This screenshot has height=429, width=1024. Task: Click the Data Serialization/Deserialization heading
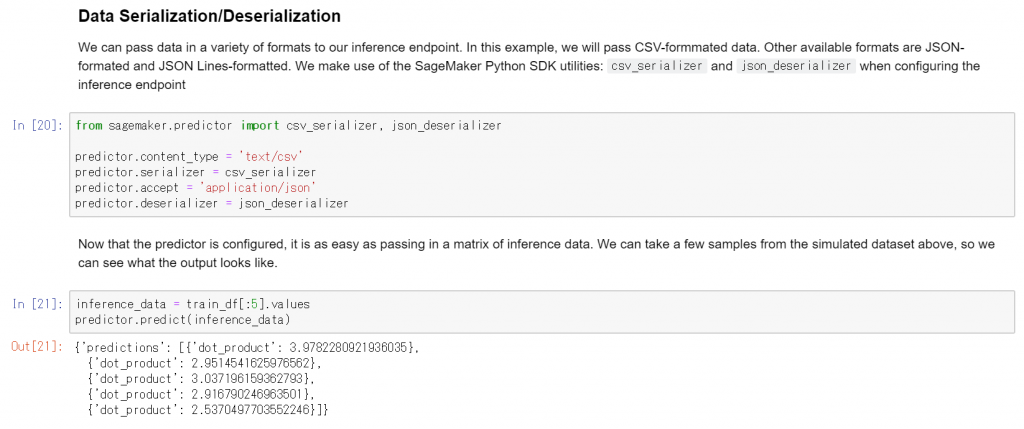click(x=209, y=16)
